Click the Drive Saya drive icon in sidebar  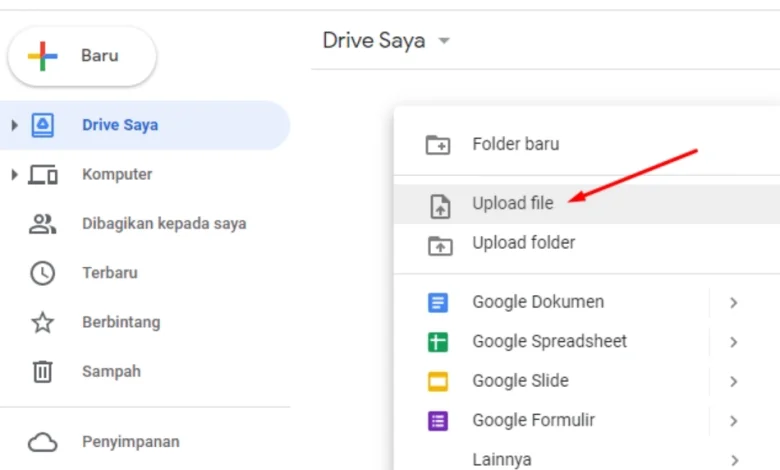(x=43, y=125)
